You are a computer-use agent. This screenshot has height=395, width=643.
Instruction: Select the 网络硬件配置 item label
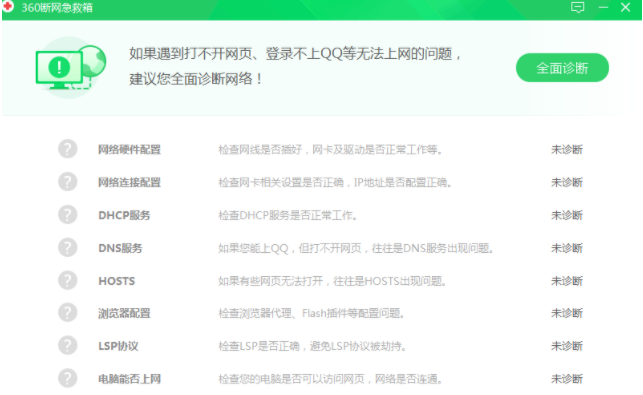click(129, 149)
